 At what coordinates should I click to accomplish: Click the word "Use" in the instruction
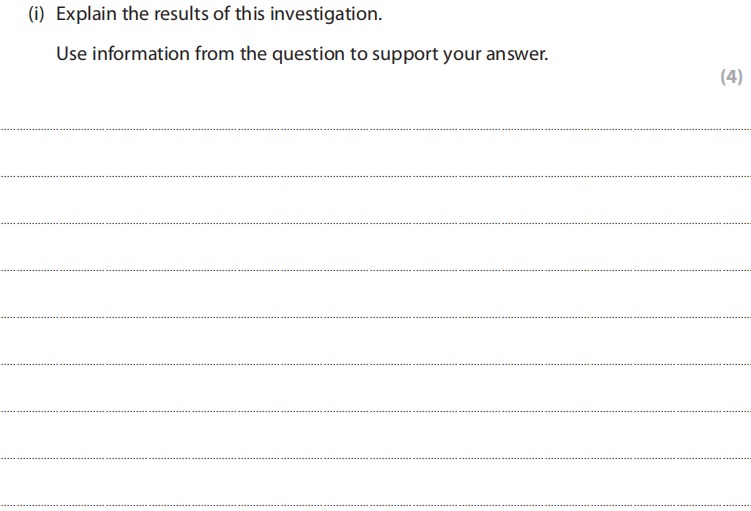(71, 54)
